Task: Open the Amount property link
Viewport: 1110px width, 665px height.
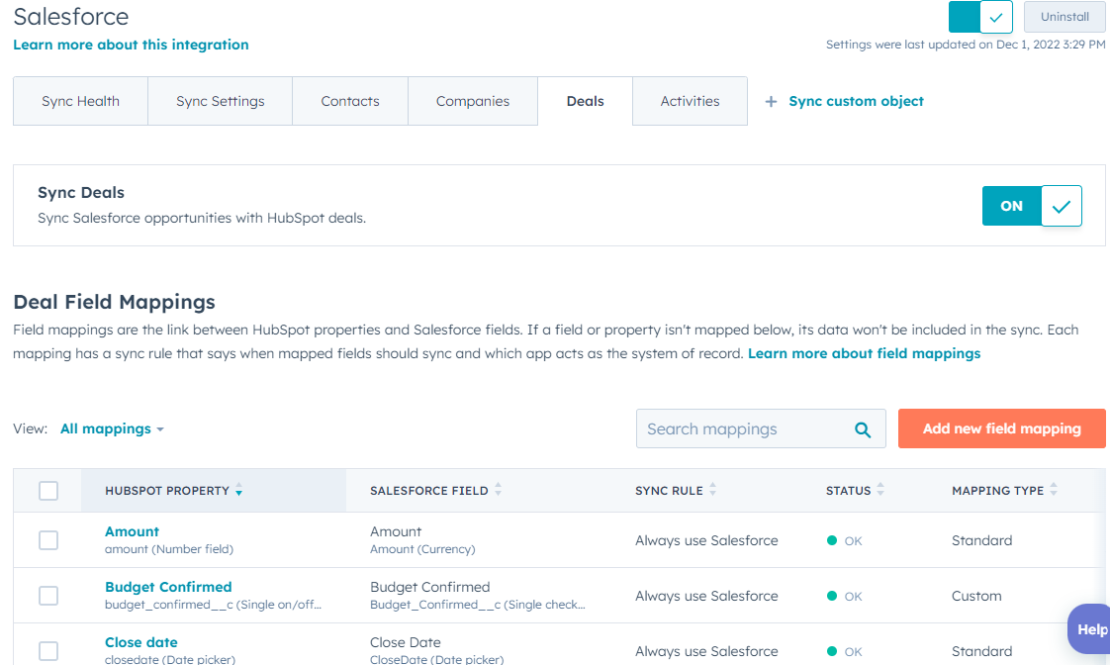Action: click(132, 531)
